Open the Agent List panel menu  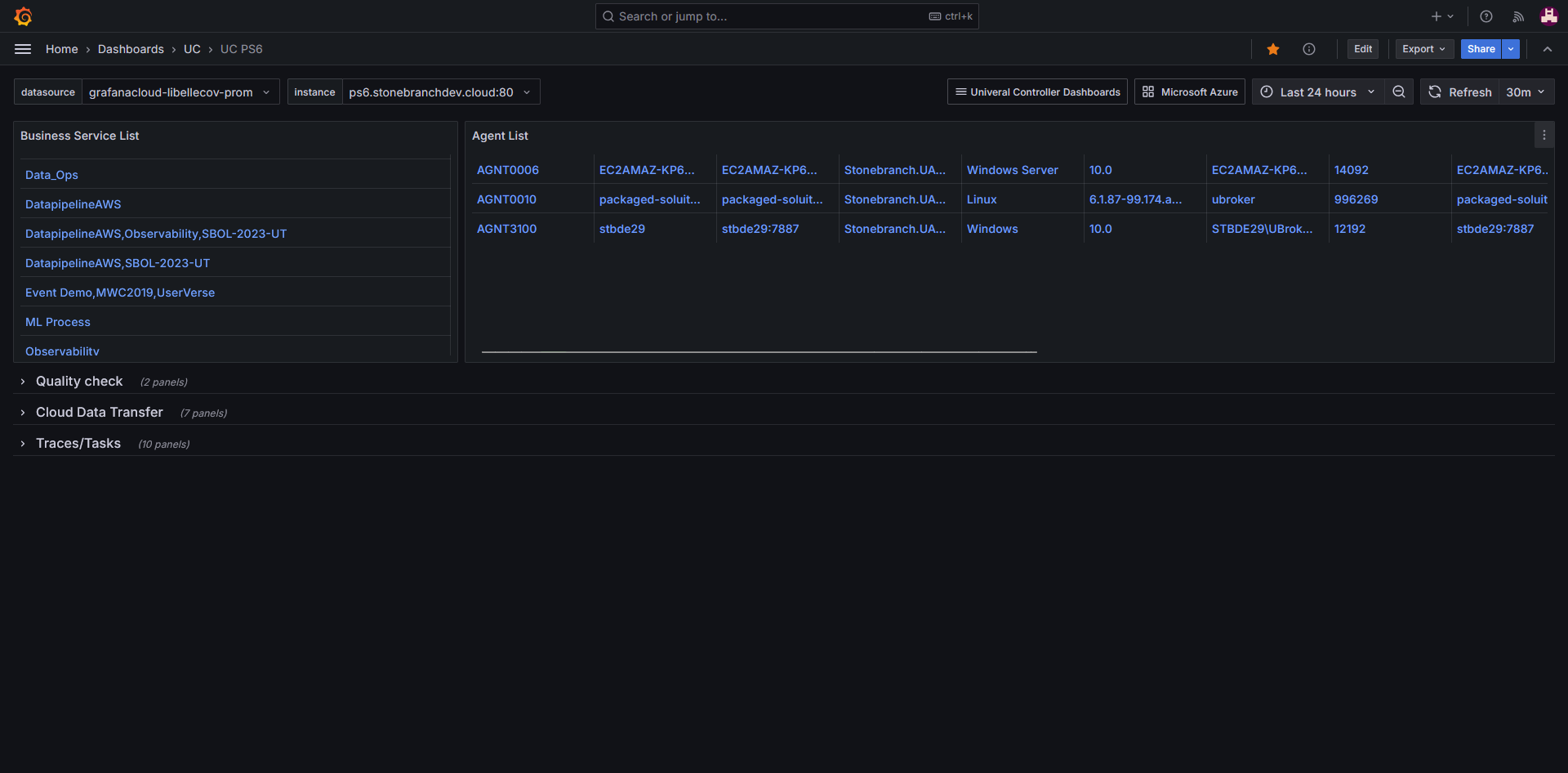click(x=1543, y=136)
